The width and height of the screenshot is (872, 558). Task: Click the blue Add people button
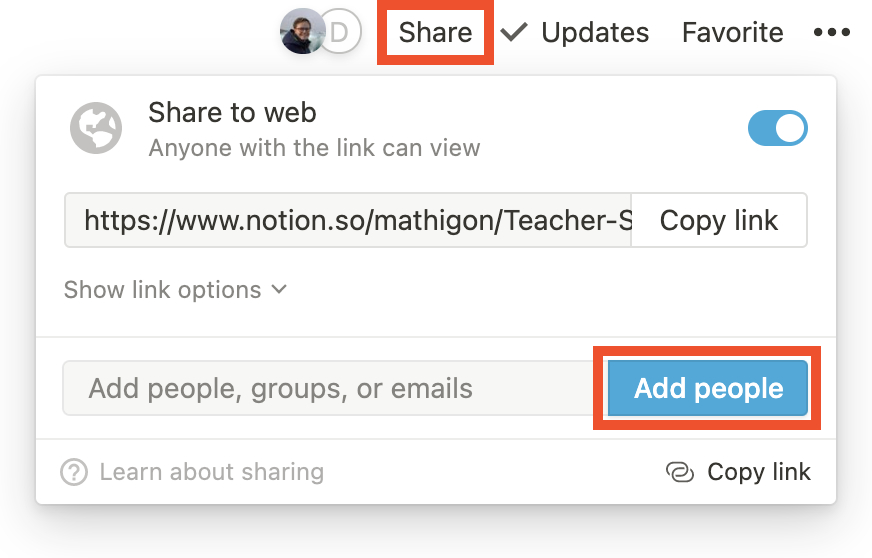click(707, 388)
